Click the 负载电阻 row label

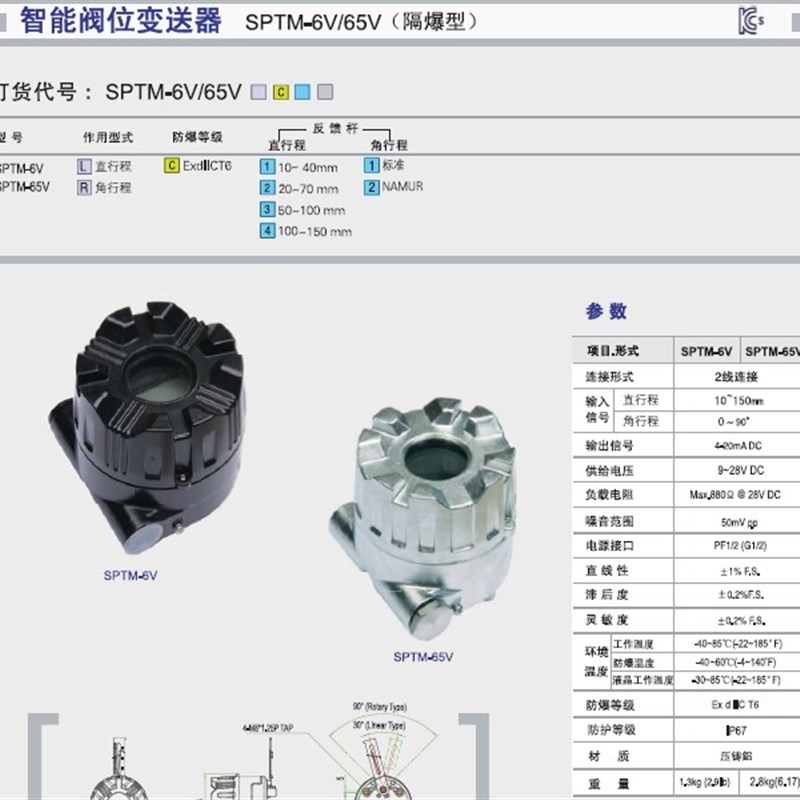coord(609,494)
